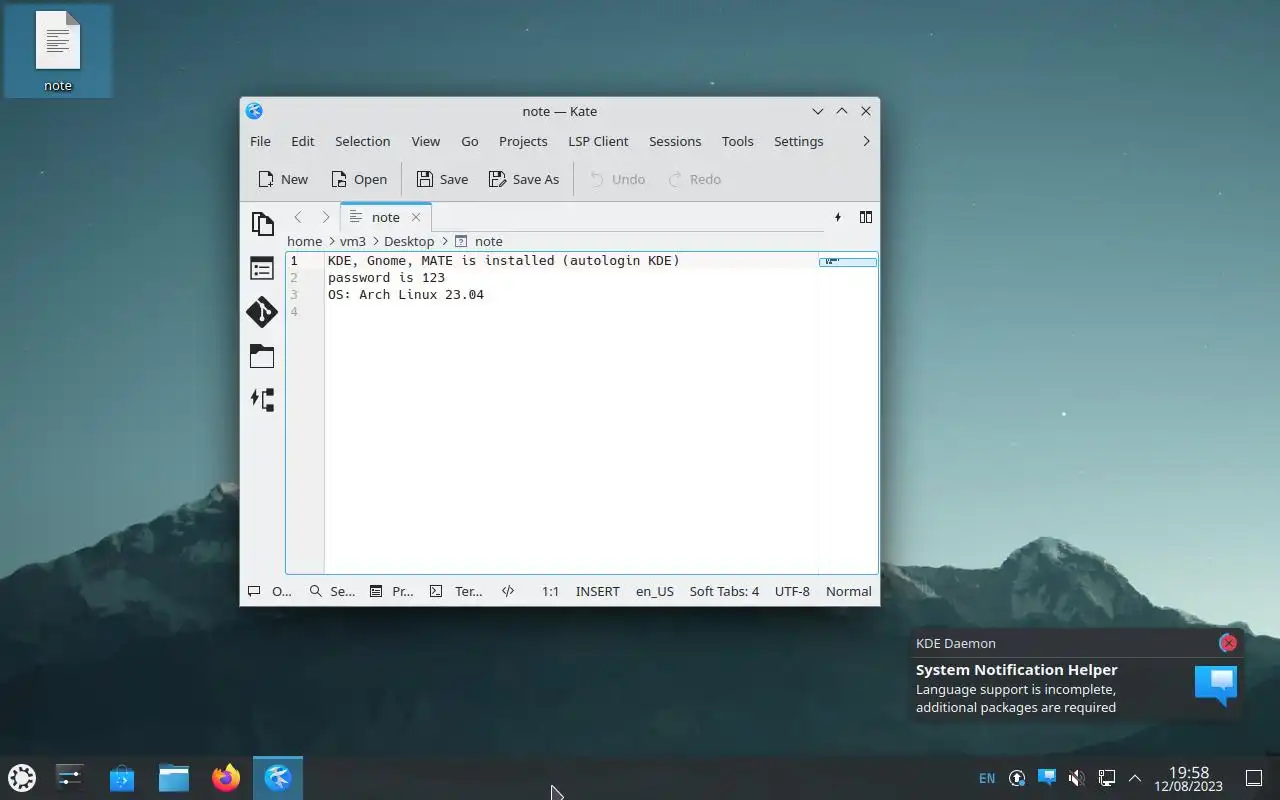Save the note document
1280x800 pixels.
point(442,179)
